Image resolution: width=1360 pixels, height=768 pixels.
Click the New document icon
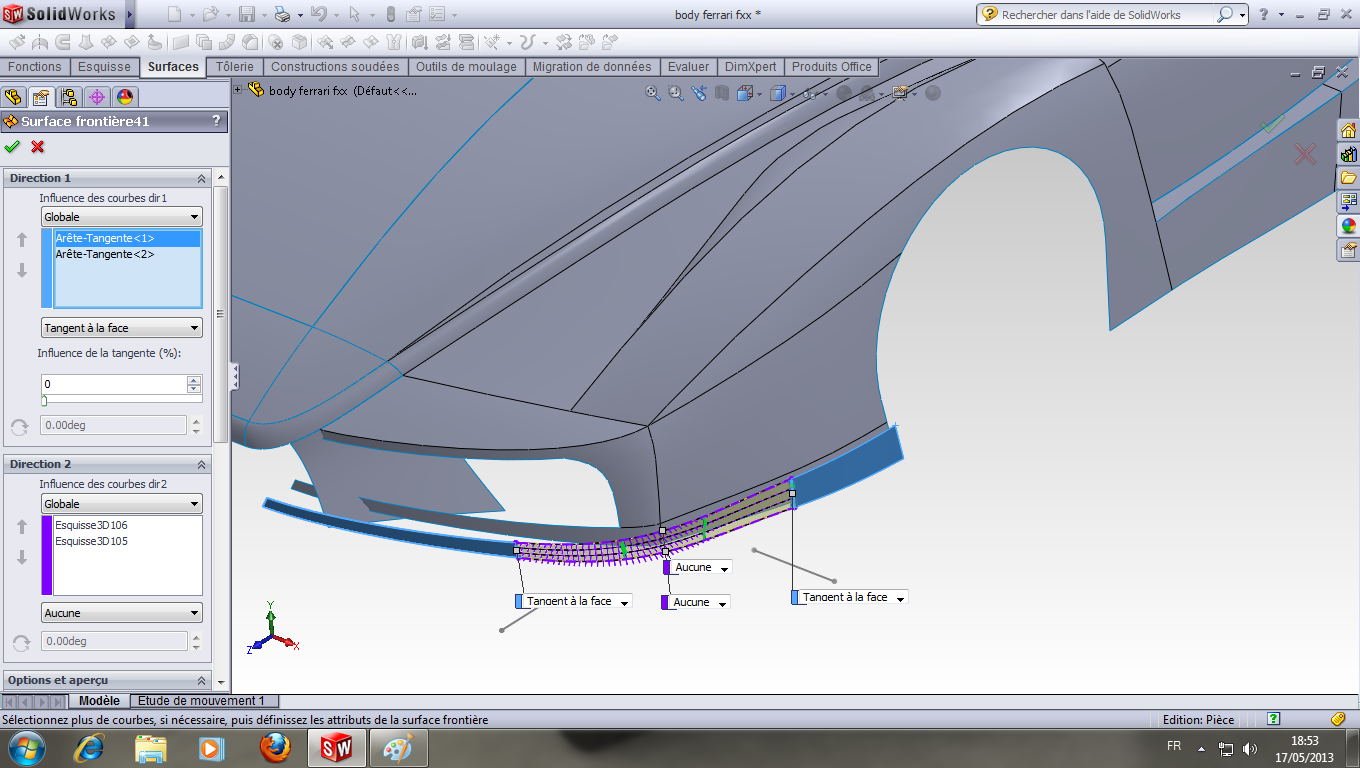(174, 14)
